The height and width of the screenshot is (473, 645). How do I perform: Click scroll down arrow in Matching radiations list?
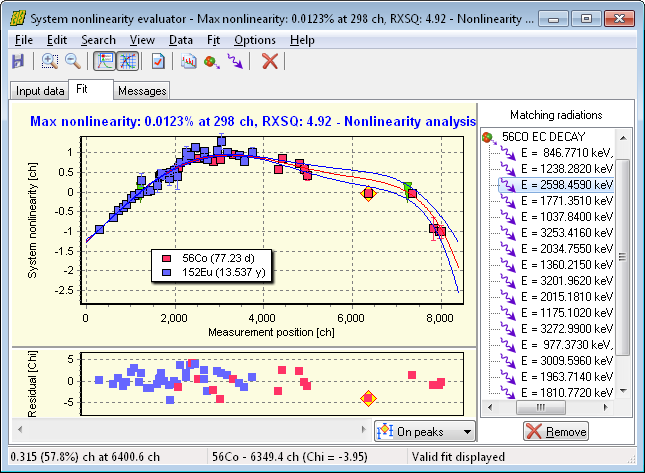coord(623,391)
